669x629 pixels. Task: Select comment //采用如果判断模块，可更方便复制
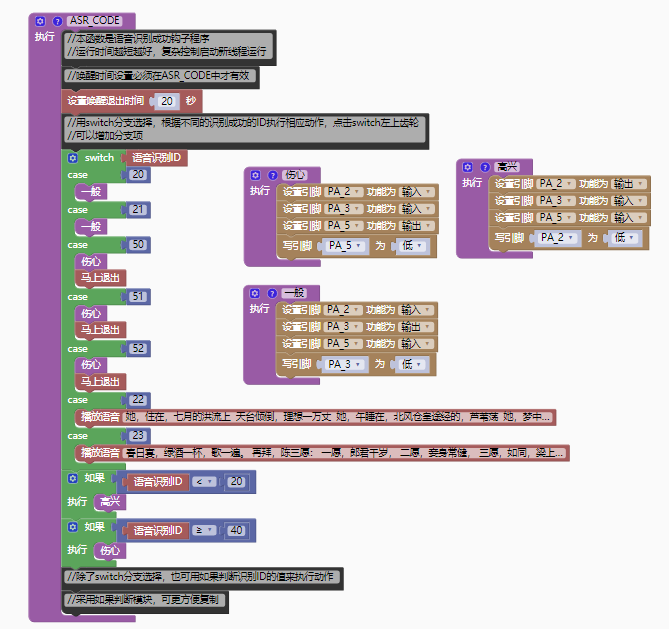[145, 601]
